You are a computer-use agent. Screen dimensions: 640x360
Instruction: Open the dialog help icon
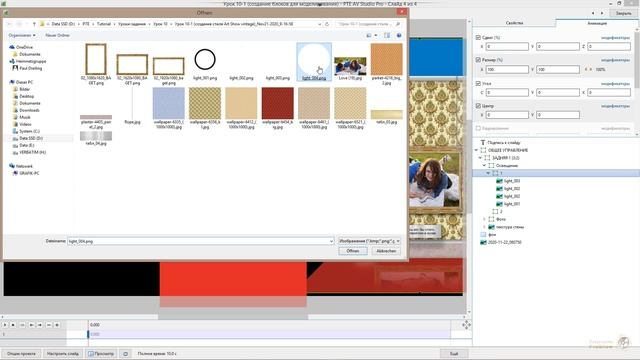399,36
